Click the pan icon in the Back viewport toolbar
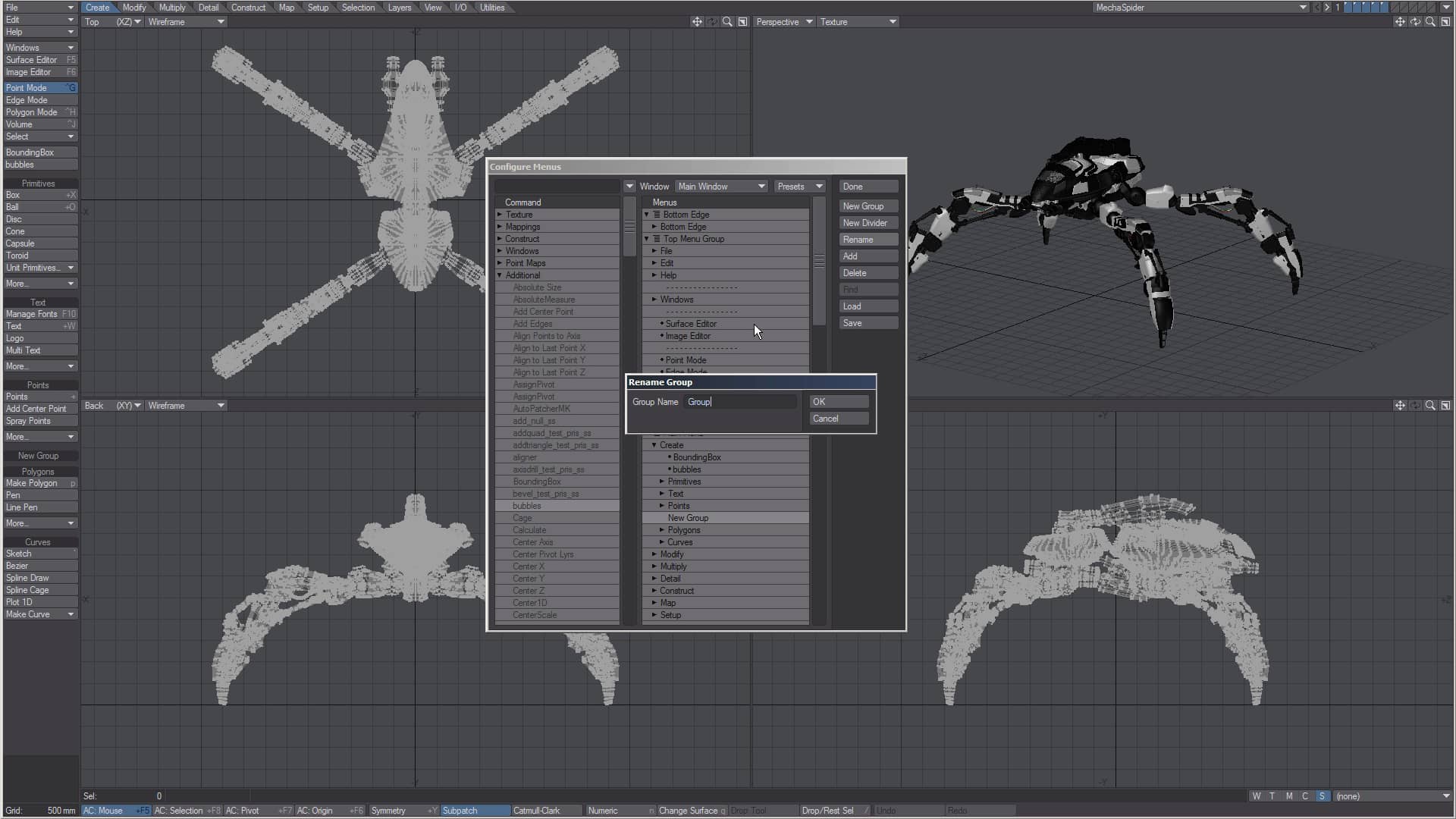Screen dimensions: 1456x819 [x=696, y=406]
